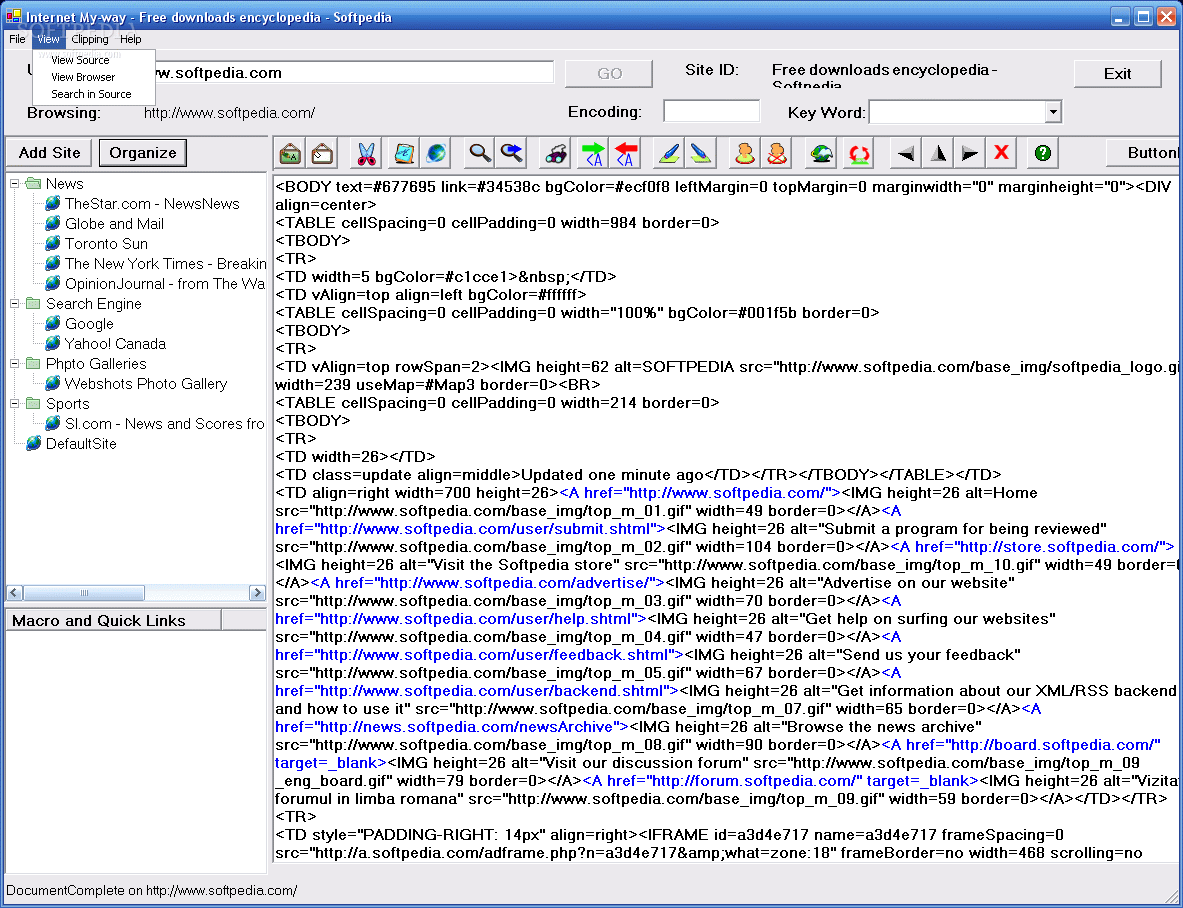1183x908 pixels.
Task: Open the Key Word dropdown
Action: (1053, 112)
